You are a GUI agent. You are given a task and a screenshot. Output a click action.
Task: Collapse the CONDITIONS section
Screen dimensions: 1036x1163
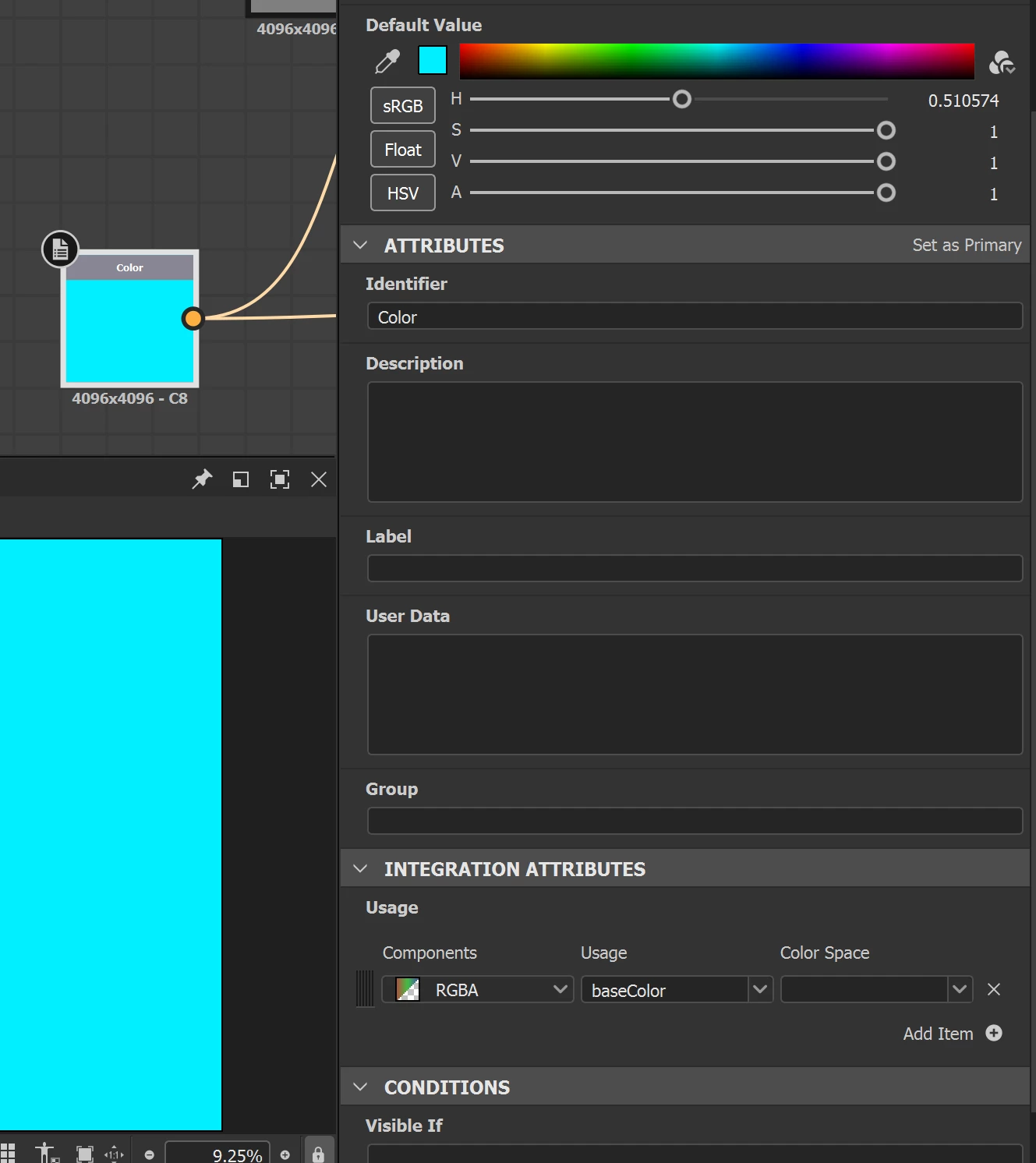[x=360, y=1087]
